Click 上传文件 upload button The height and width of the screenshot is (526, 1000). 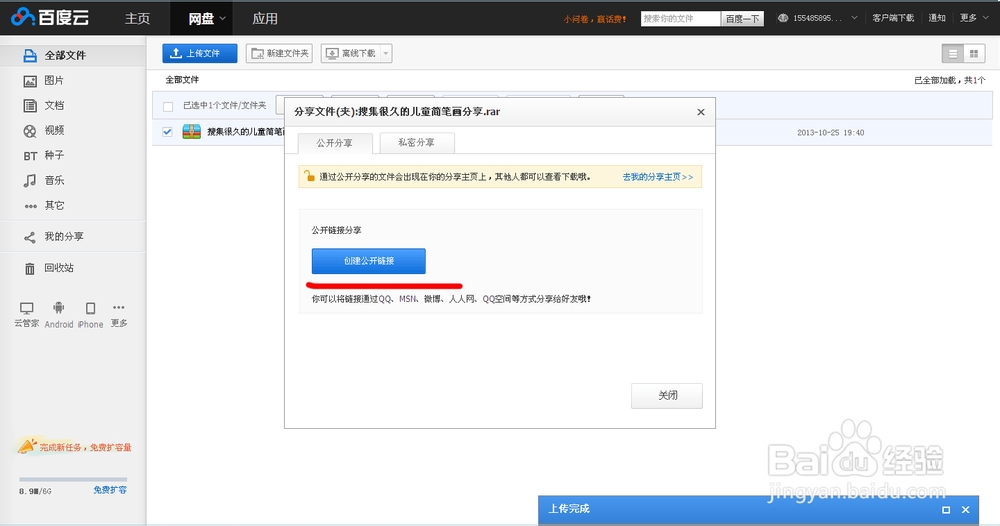click(200, 54)
